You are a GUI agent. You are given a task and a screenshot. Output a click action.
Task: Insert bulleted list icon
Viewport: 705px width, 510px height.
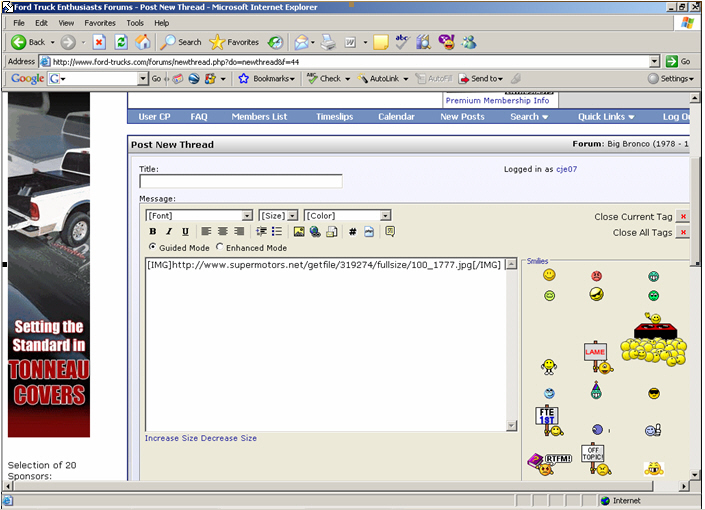point(277,232)
